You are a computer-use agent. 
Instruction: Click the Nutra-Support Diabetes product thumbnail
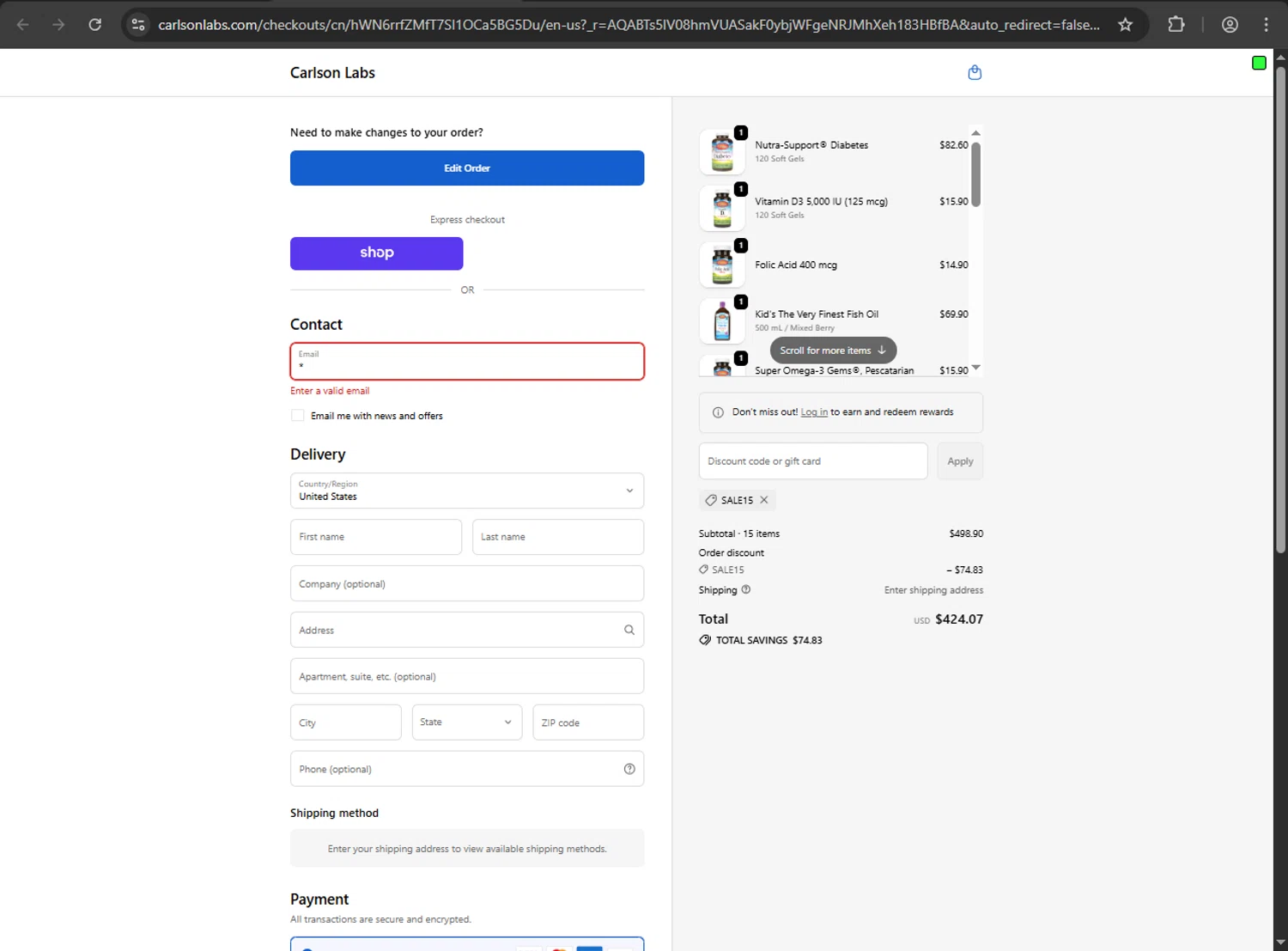point(722,152)
